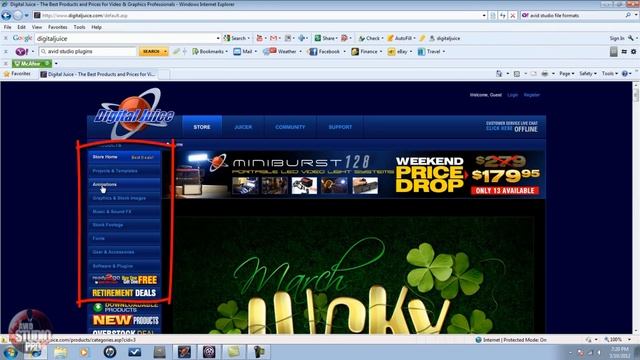The image size is (640, 360).
Task: Select the SUPPORT tab
Action: tap(340, 127)
